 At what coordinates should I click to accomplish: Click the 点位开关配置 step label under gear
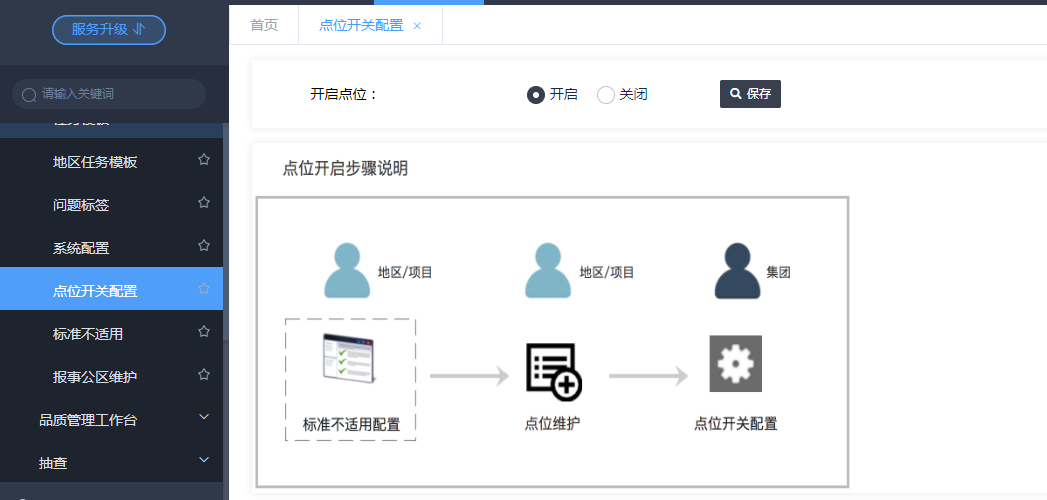[735, 423]
